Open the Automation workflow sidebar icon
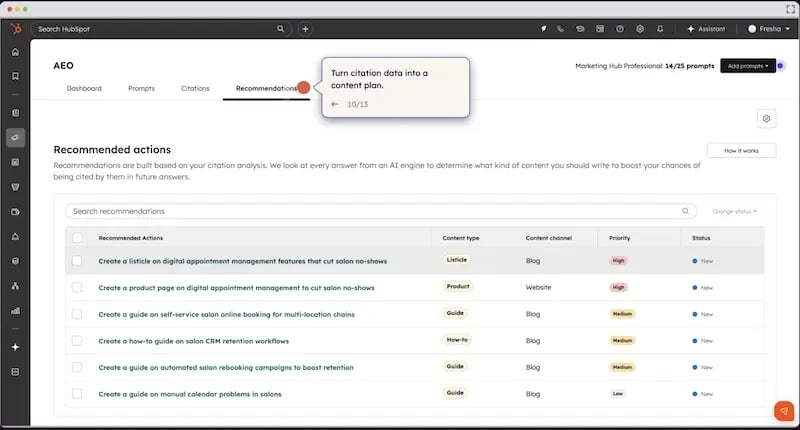The height and width of the screenshot is (430, 800). coord(15,286)
